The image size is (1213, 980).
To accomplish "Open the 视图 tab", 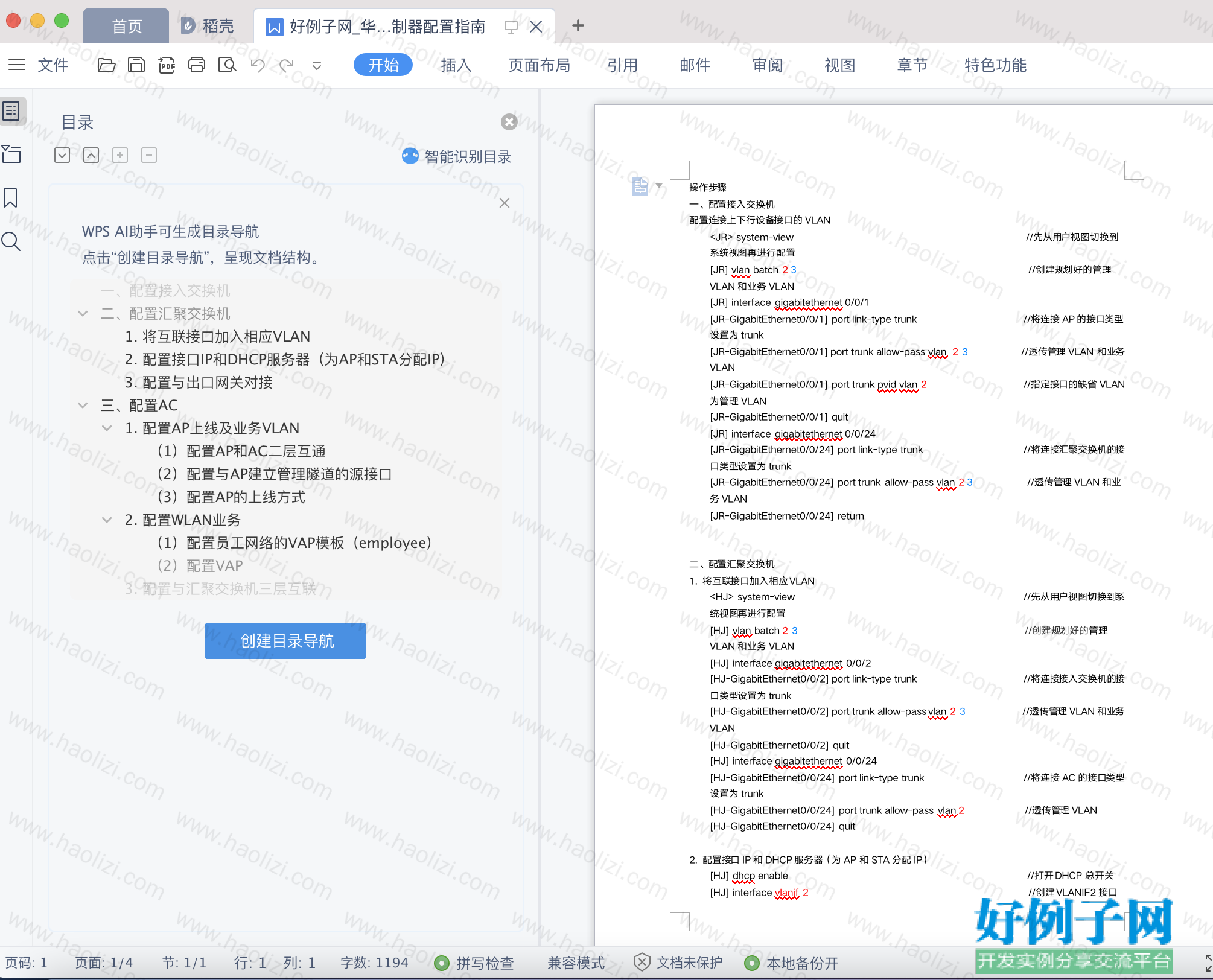I will pos(839,65).
